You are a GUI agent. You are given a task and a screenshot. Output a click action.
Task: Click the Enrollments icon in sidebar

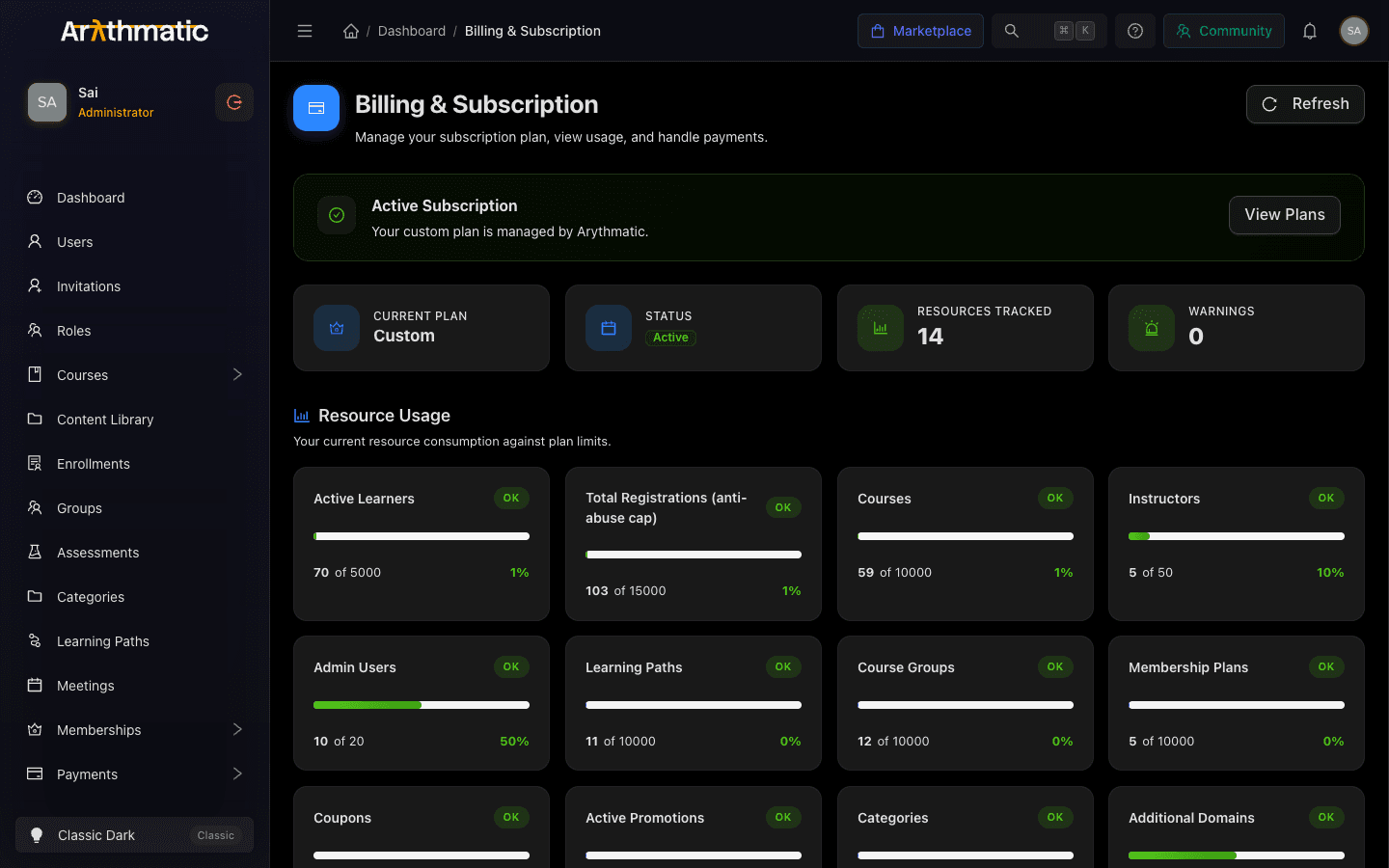click(35, 464)
